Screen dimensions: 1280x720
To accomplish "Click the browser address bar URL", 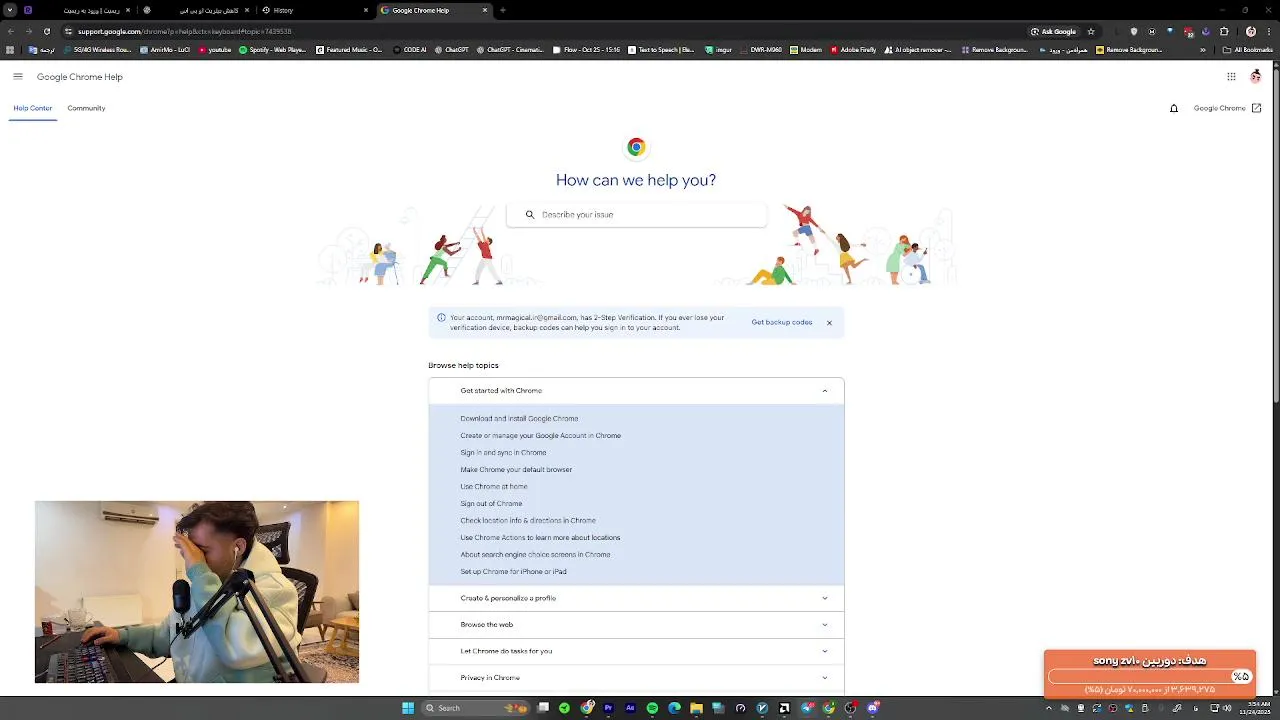I will 184,31.
